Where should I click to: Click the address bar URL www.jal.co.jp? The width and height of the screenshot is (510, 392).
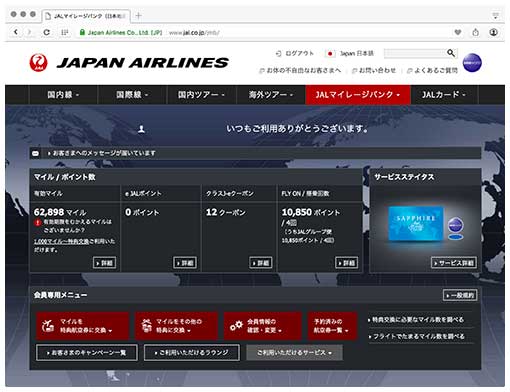point(194,33)
